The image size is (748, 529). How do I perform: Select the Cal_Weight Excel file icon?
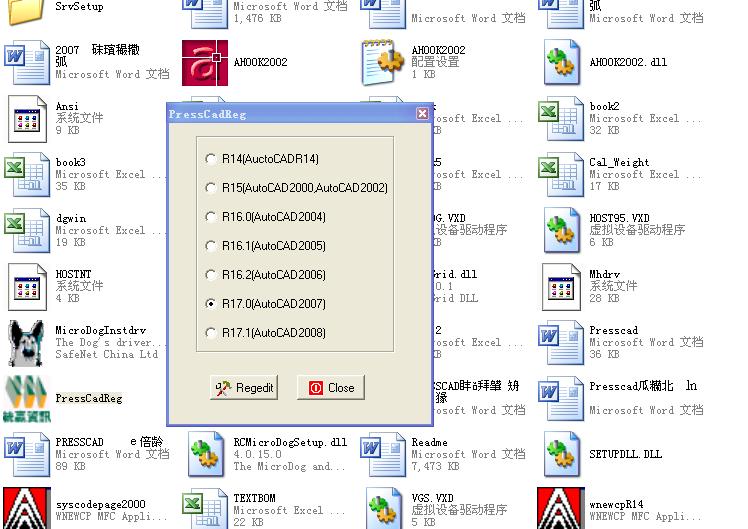[x=561, y=175]
